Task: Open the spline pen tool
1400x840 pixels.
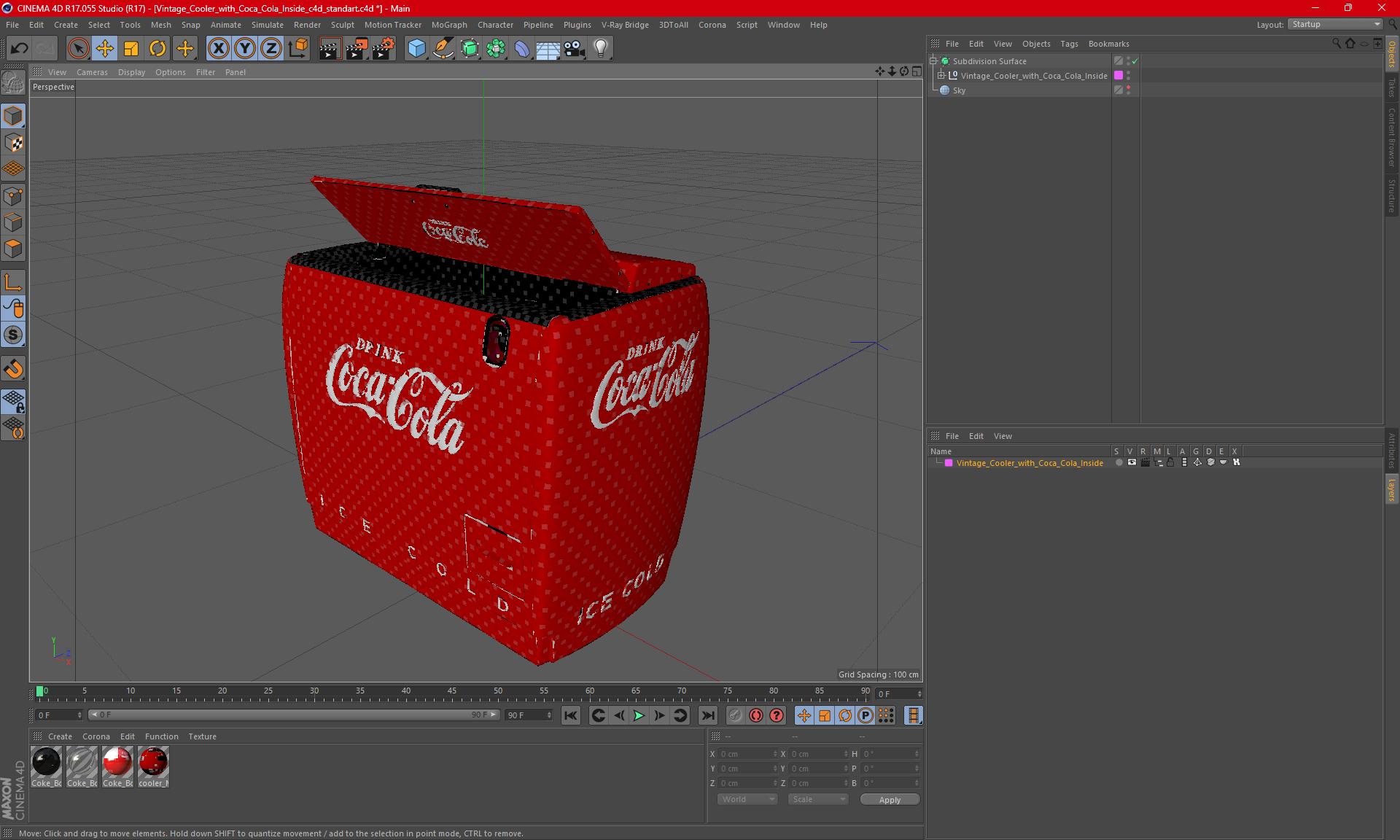Action: 443,49
